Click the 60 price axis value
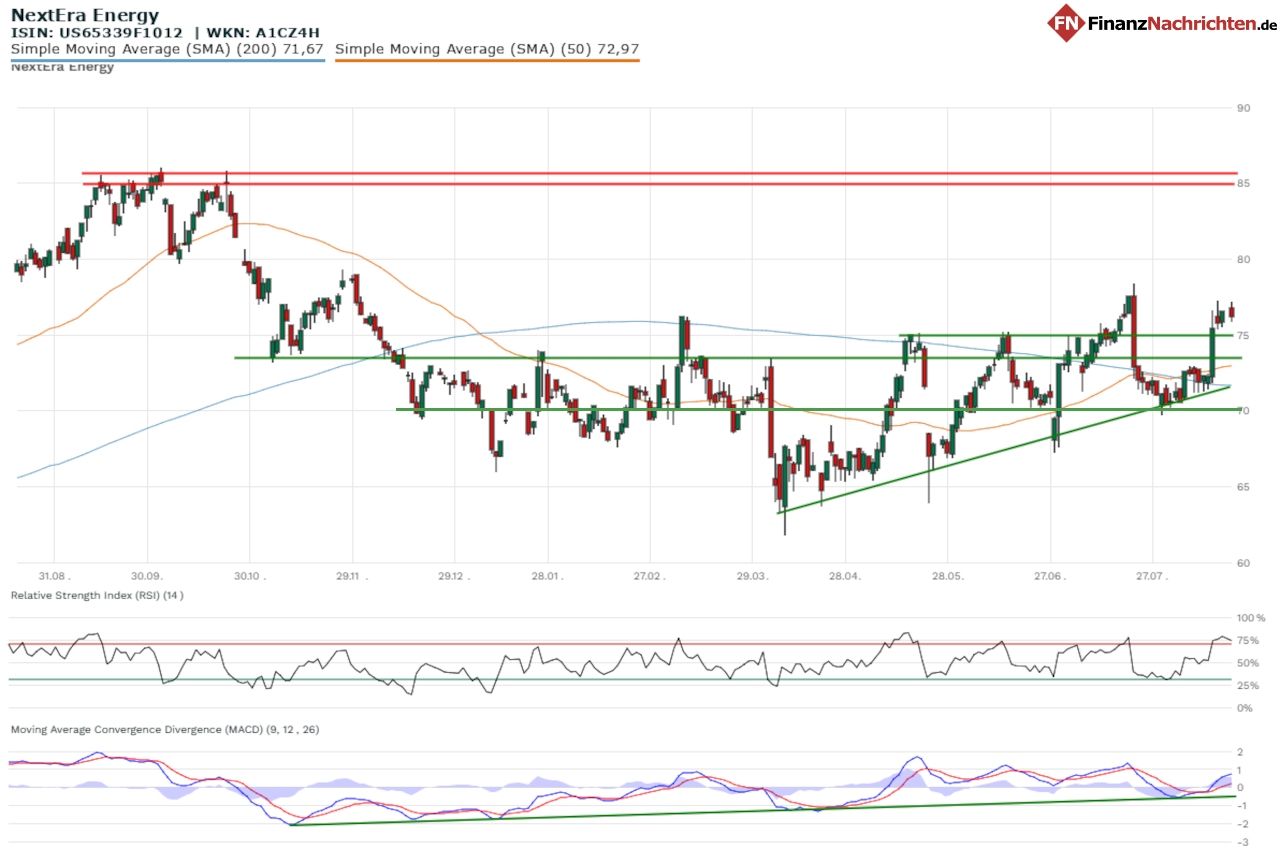This screenshot has width=1280, height=850. 1244,563
